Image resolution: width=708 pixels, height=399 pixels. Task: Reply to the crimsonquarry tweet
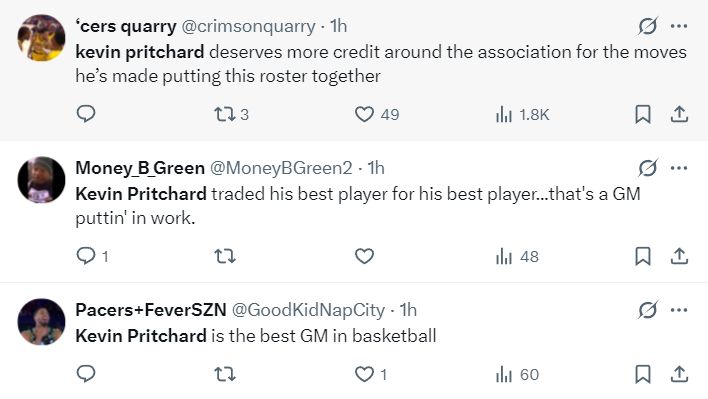point(86,114)
